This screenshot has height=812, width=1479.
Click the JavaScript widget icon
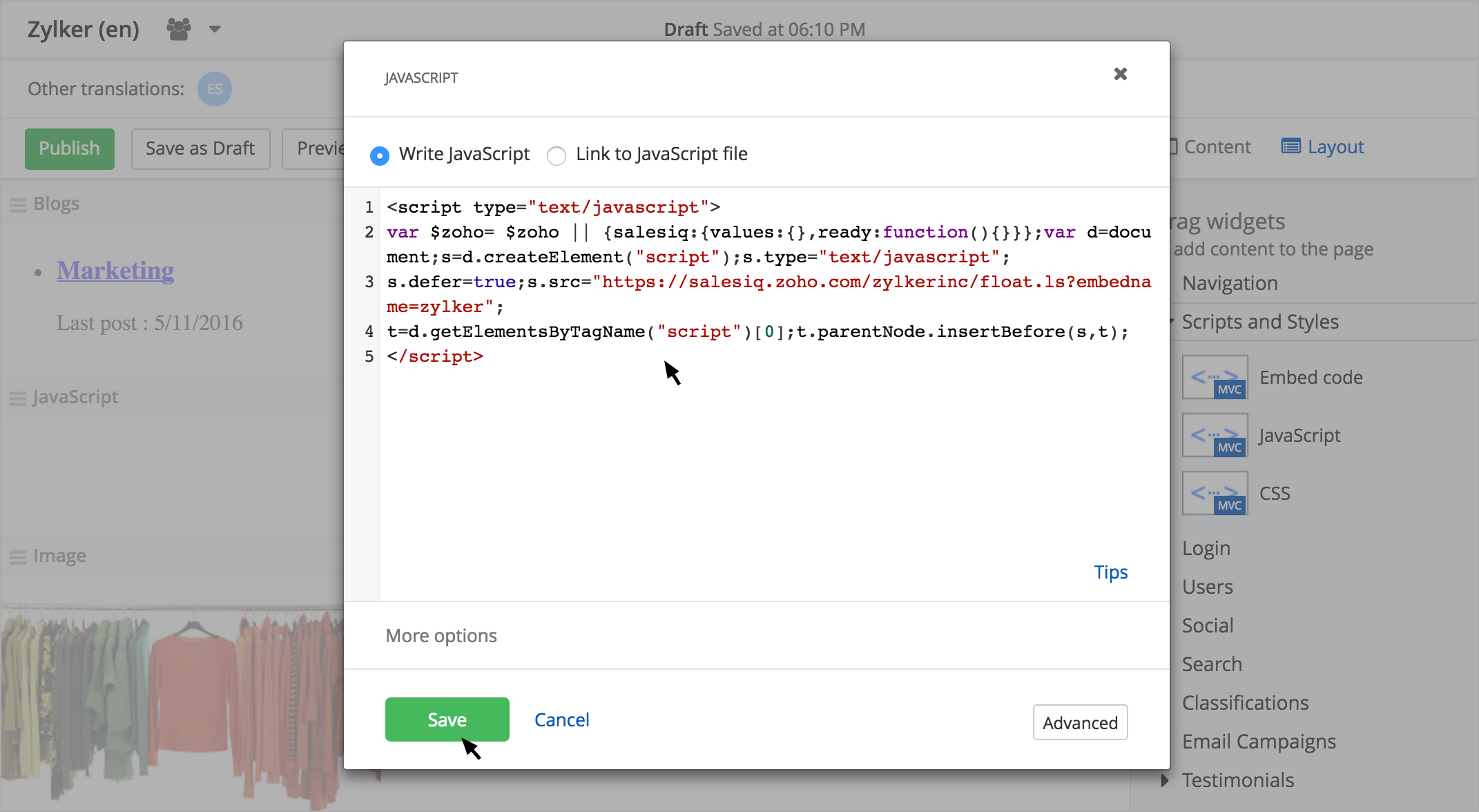pos(1215,435)
